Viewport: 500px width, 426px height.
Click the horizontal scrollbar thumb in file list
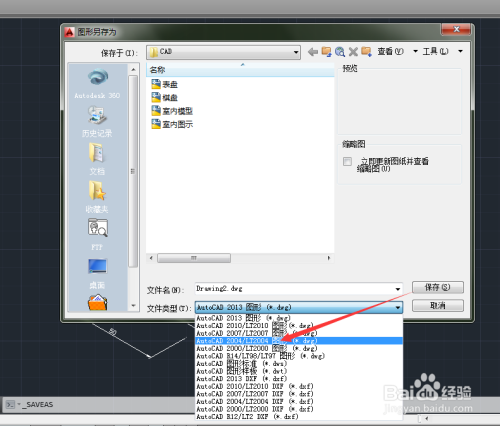[194, 258]
